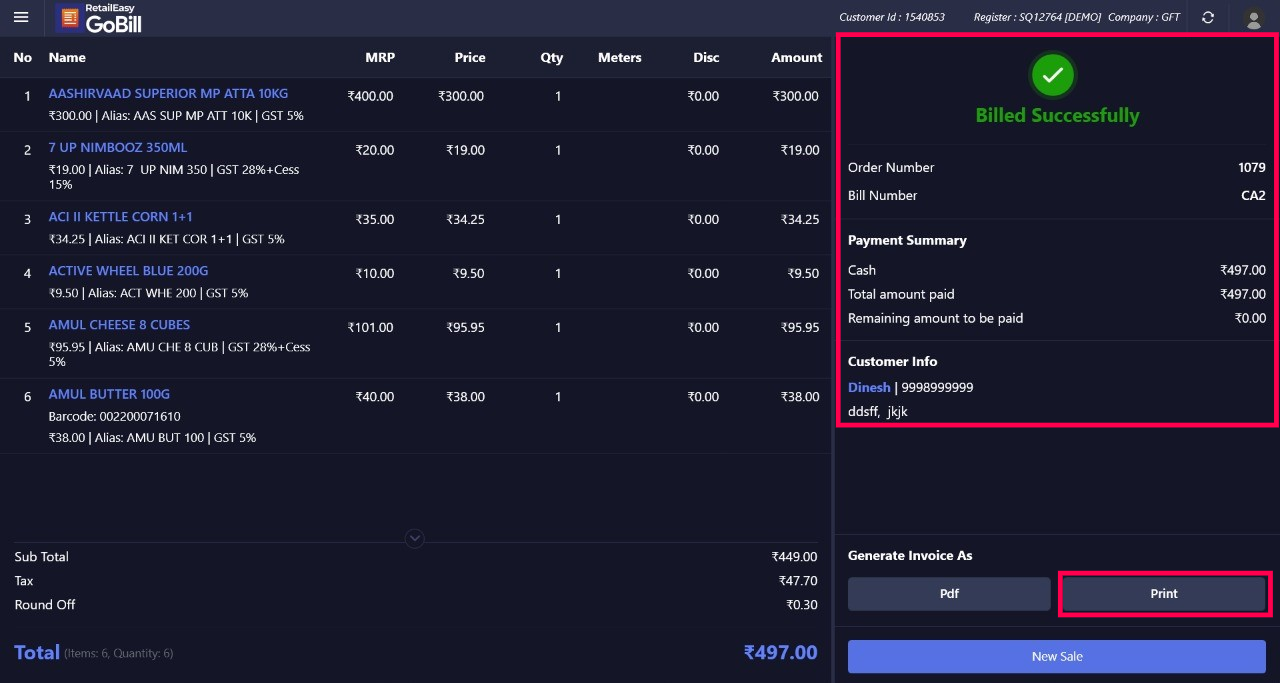Open 7 UP NIMBOOZ 350ML item

118,148
